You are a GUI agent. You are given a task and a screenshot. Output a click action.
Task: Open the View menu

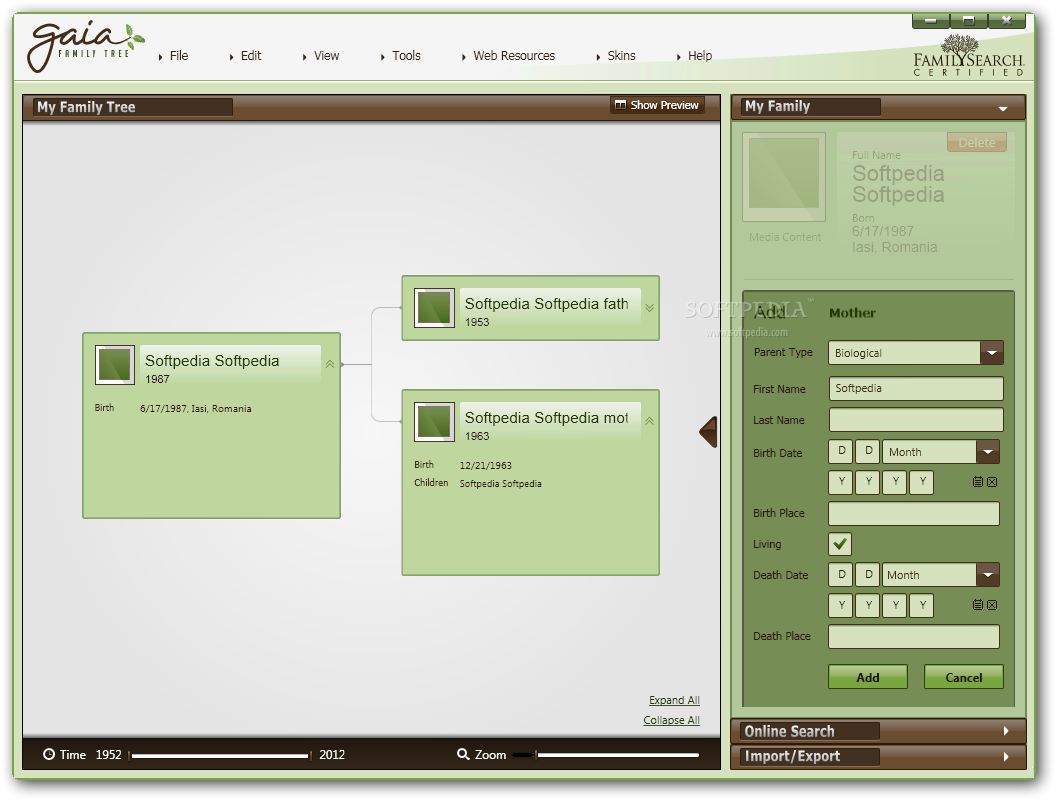(326, 56)
